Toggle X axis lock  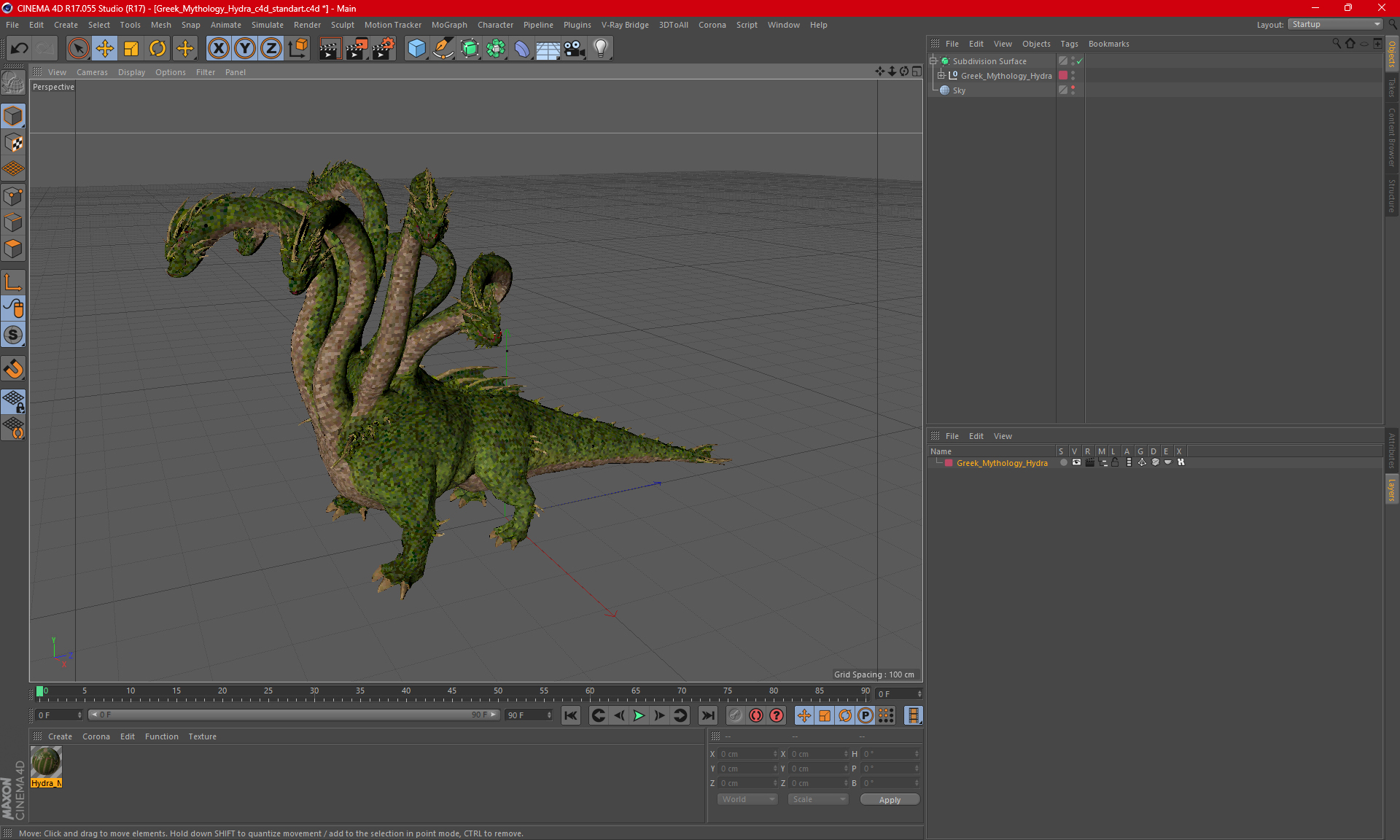click(218, 49)
